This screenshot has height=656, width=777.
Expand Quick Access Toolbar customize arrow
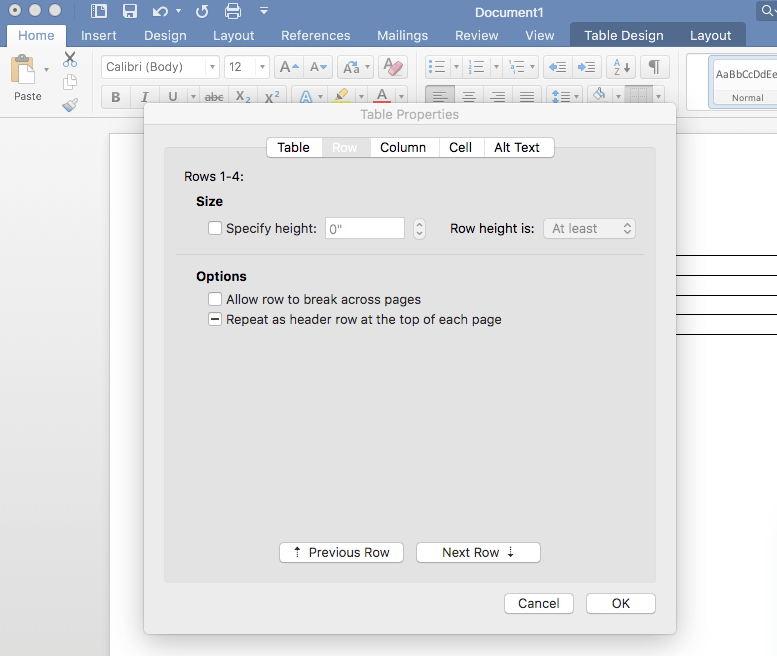tap(264, 10)
